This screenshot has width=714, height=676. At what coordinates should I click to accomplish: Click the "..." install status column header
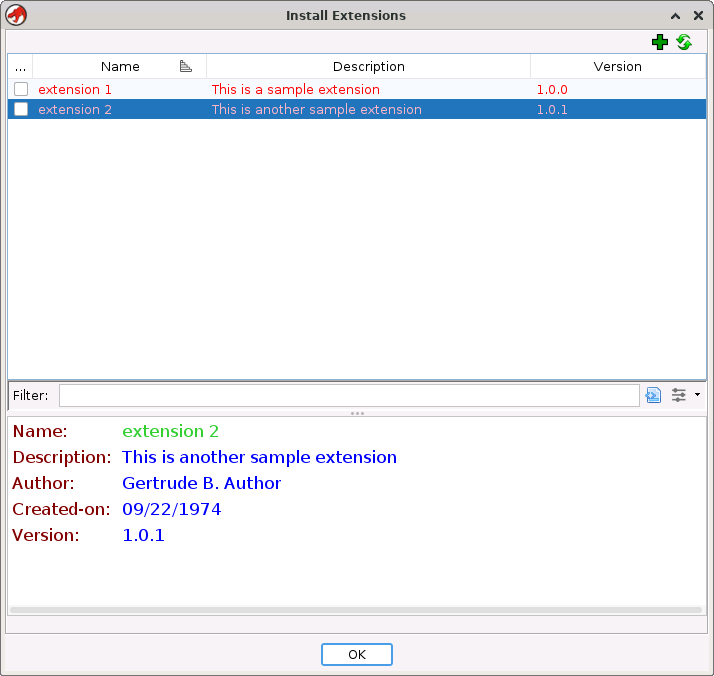(21, 67)
